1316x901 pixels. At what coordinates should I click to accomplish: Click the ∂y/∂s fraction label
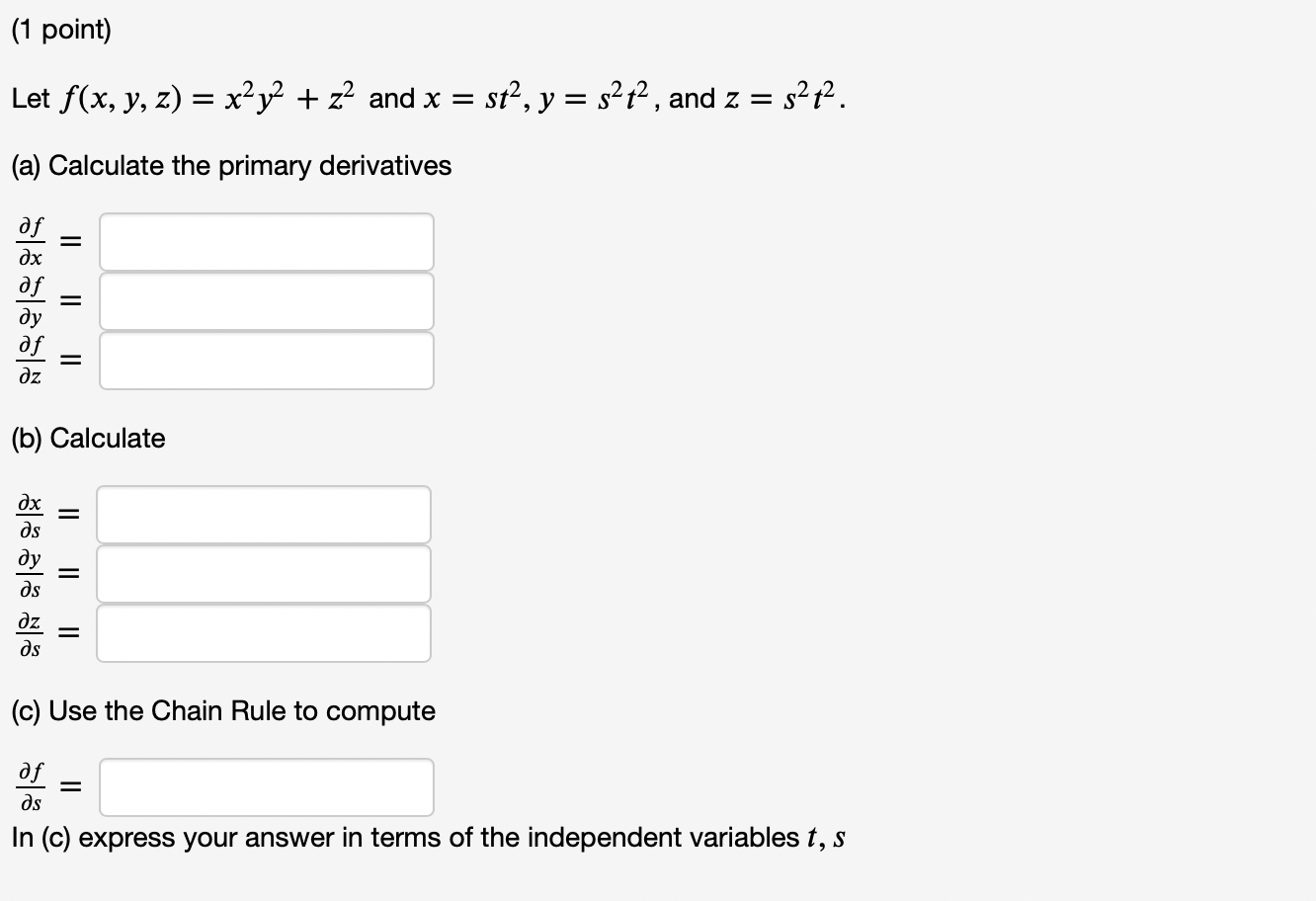pyautogui.click(x=30, y=573)
